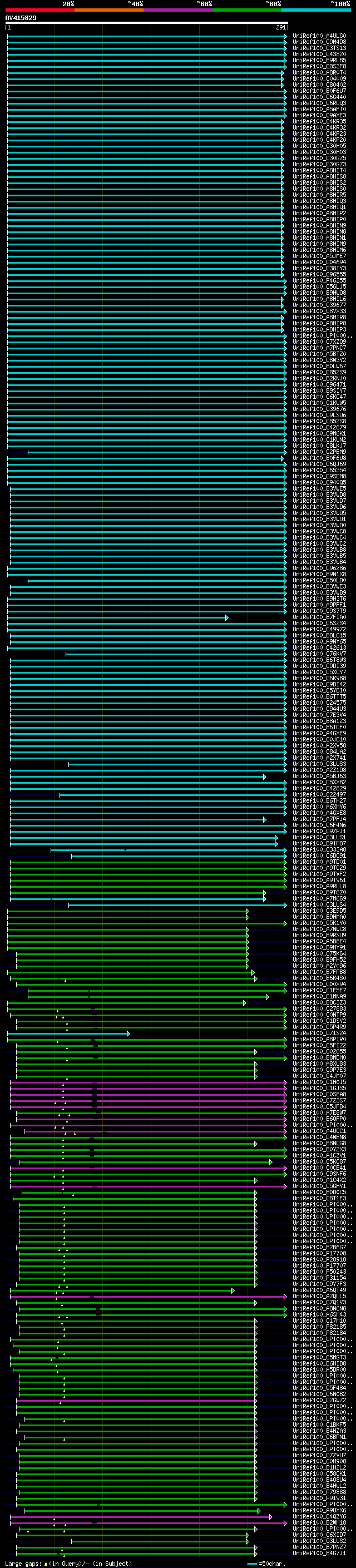
Task: Select the UniRef100_Q0CE41 entry
Action: pyautogui.click(x=319, y=1168)
